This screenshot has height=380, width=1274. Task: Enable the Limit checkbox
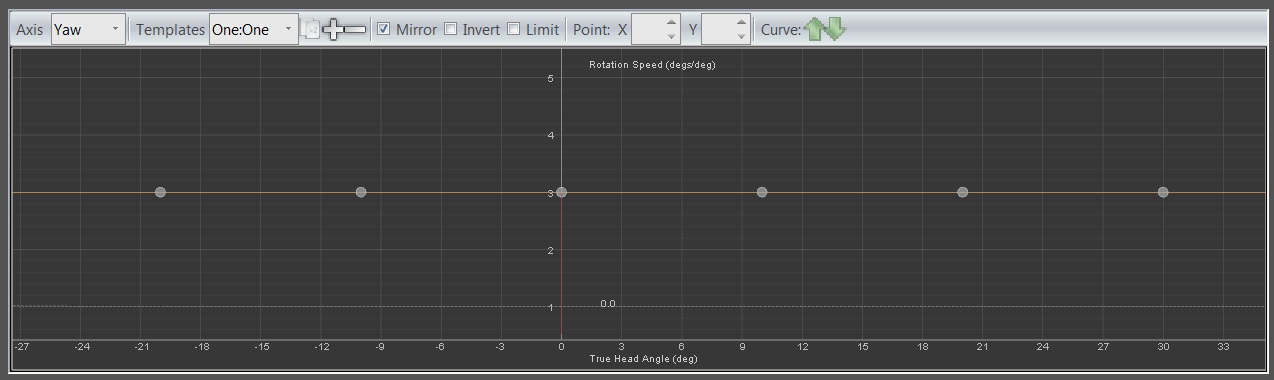click(x=513, y=29)
